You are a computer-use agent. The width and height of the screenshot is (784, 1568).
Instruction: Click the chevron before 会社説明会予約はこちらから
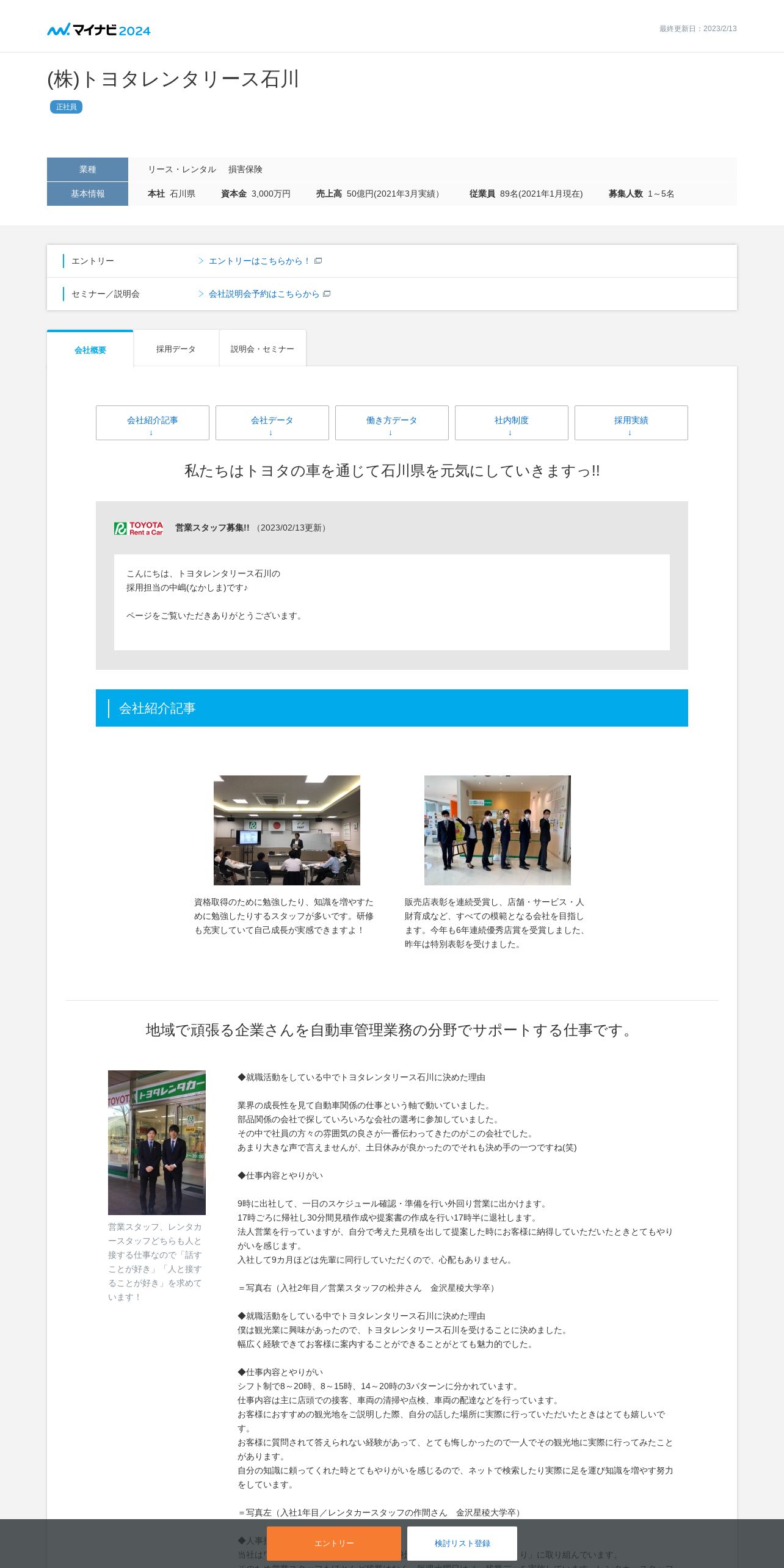[201, 294]
